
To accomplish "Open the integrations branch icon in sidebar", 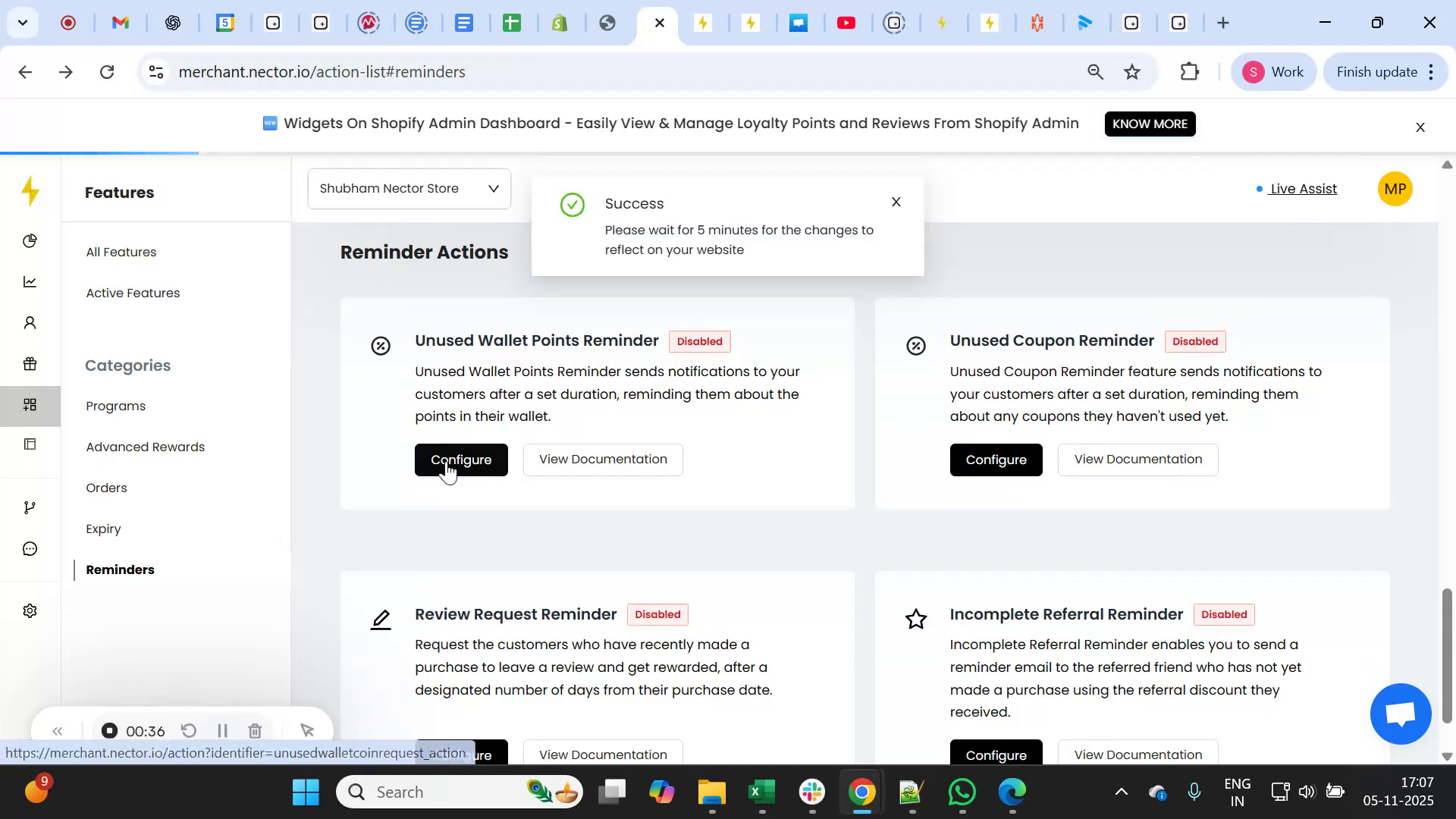I will 30,507.
